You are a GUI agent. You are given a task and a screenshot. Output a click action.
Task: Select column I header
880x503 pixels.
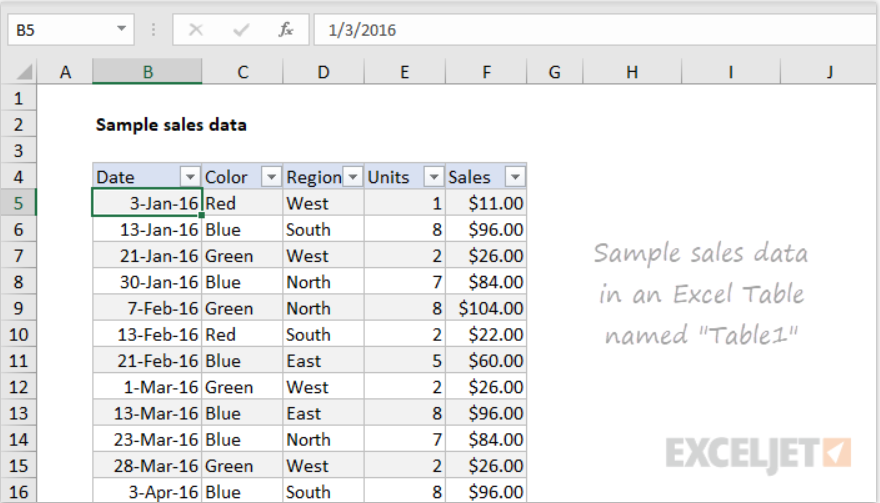coord(731,72)
